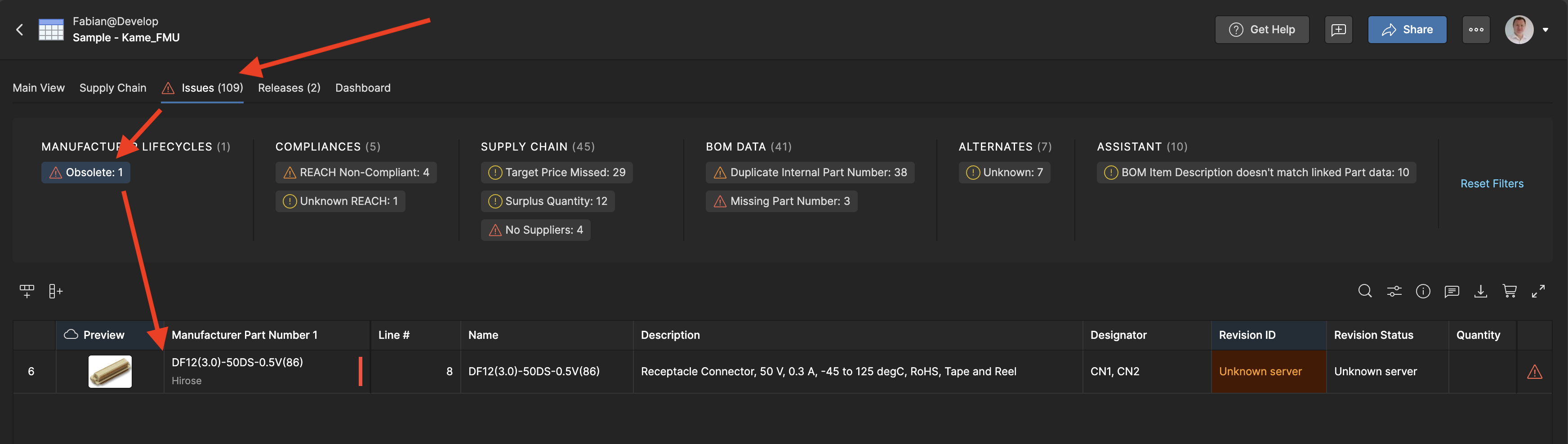This screenshot has height=444, width=1568.
Task: Toggle the Surplus Quantity: 12 filter
Action: pyautogui.click(x=547, y=201)
